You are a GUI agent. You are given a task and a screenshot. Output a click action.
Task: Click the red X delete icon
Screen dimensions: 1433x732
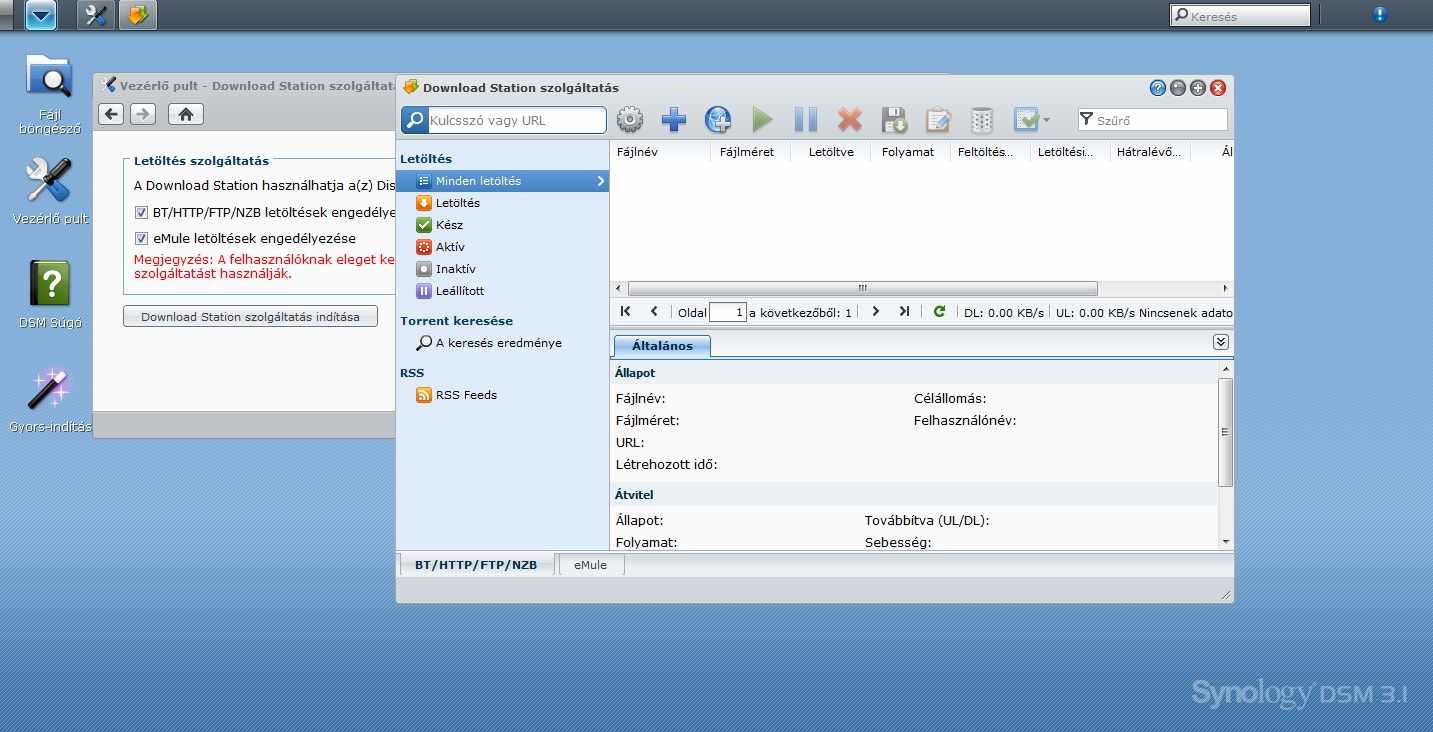pos(849,120)
